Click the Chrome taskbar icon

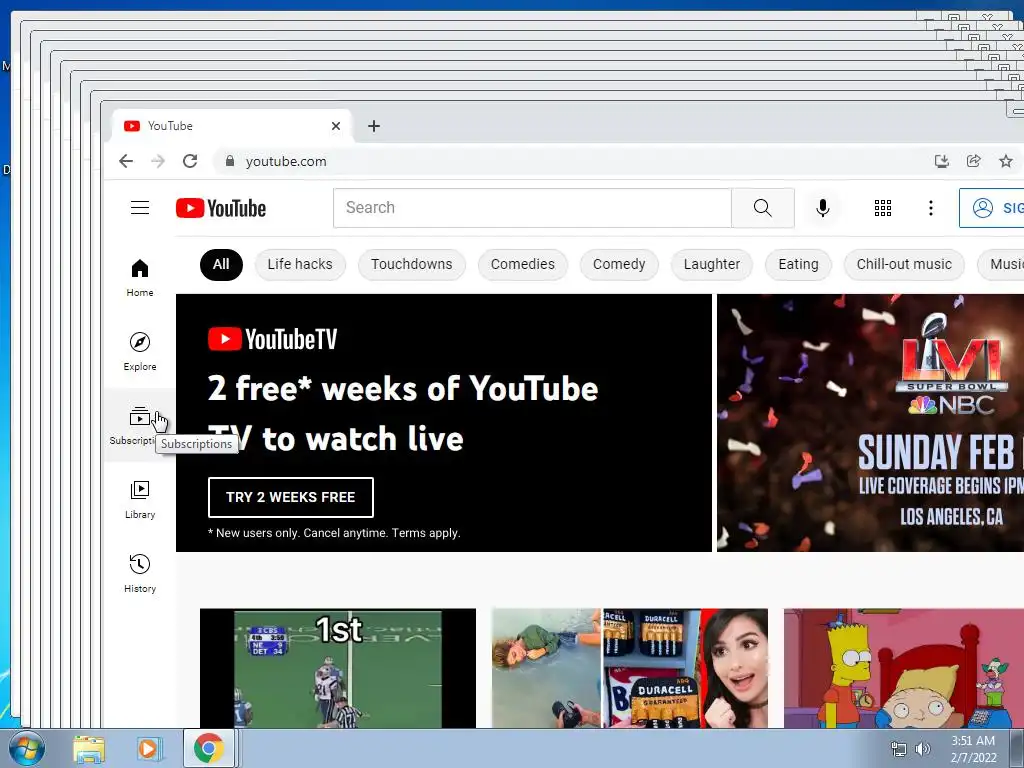click(209, 748)
